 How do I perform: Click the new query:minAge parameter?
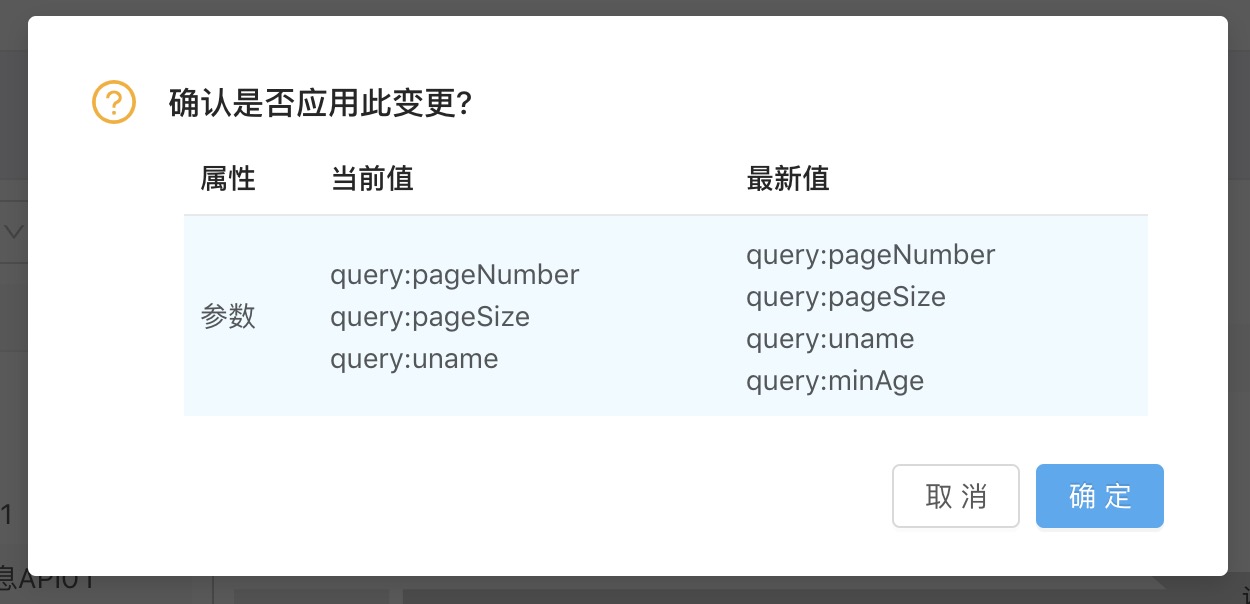(x=835, y=381)
